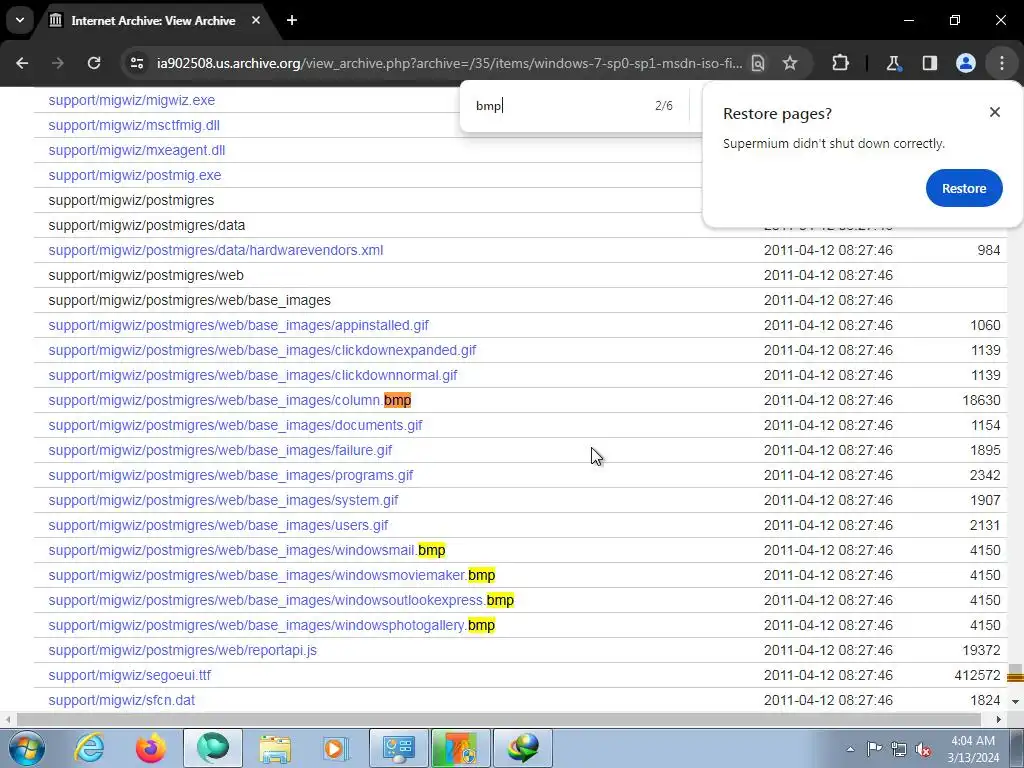Open the programs.gif link

(231, 475)
